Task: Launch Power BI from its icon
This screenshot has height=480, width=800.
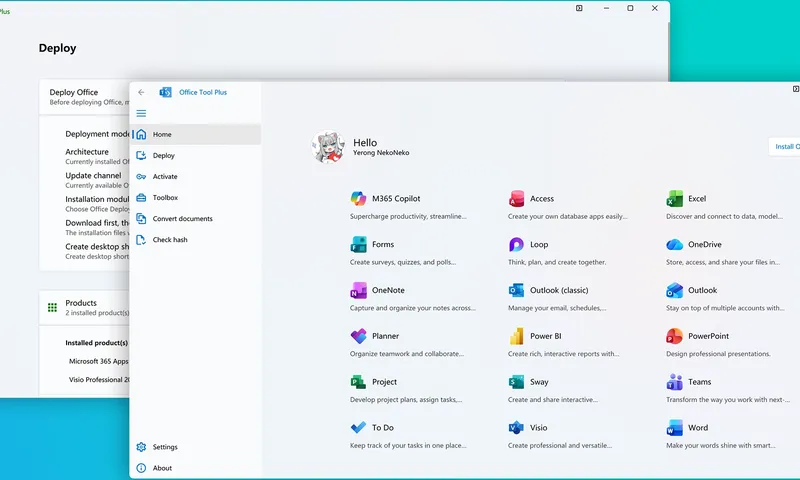Action: 516,336
